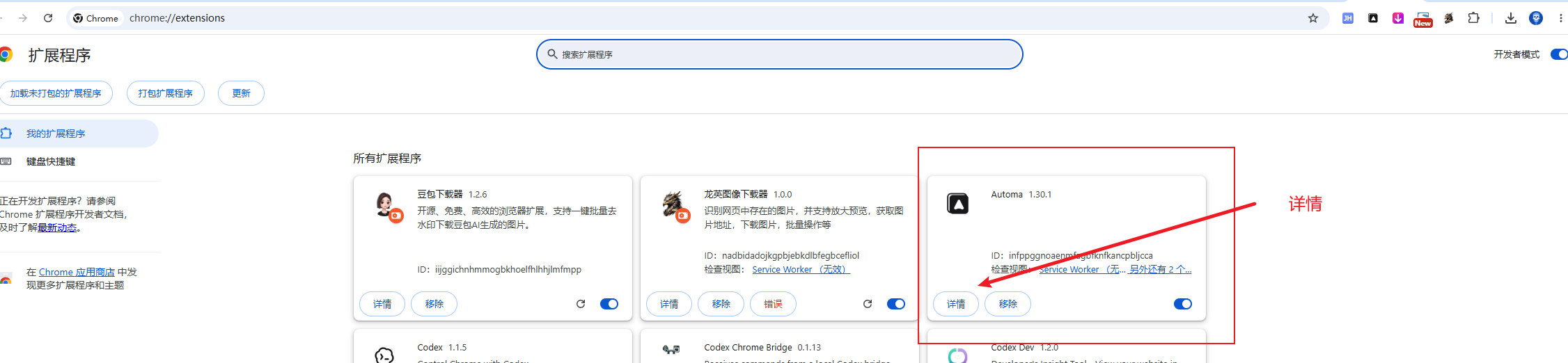Click the Automa extension card icon
Viewport: 1568px width, 363px height.
click(958, 203)
